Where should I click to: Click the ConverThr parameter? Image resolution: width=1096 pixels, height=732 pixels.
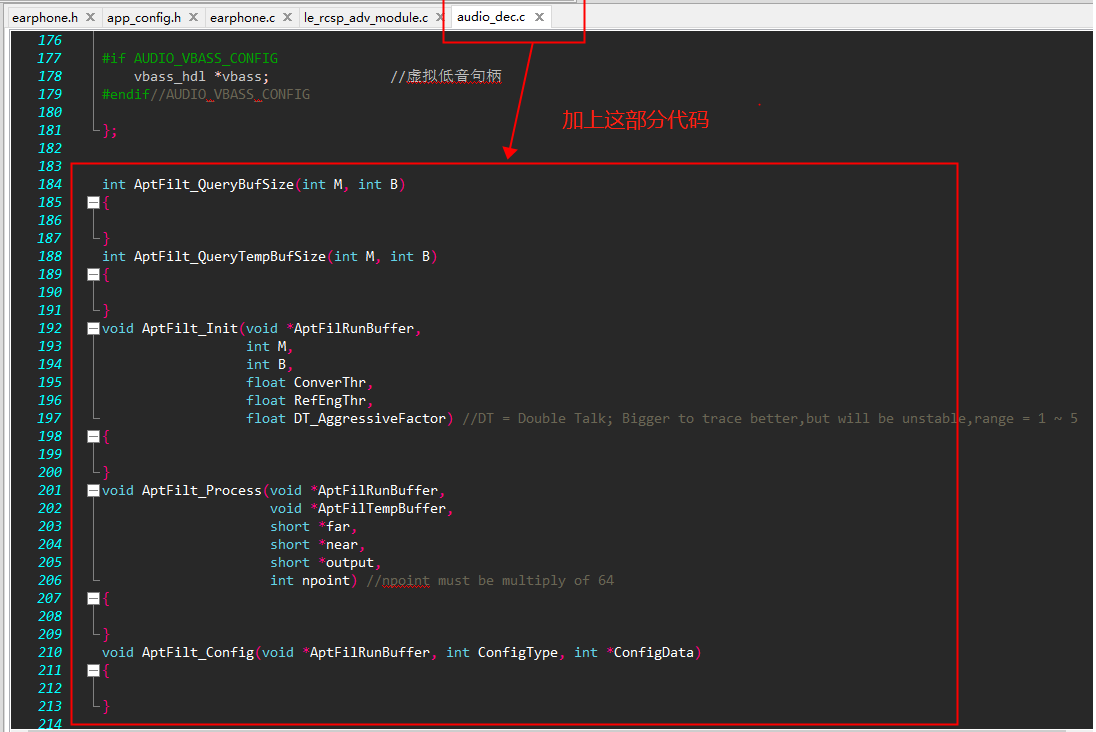[329, 382]
